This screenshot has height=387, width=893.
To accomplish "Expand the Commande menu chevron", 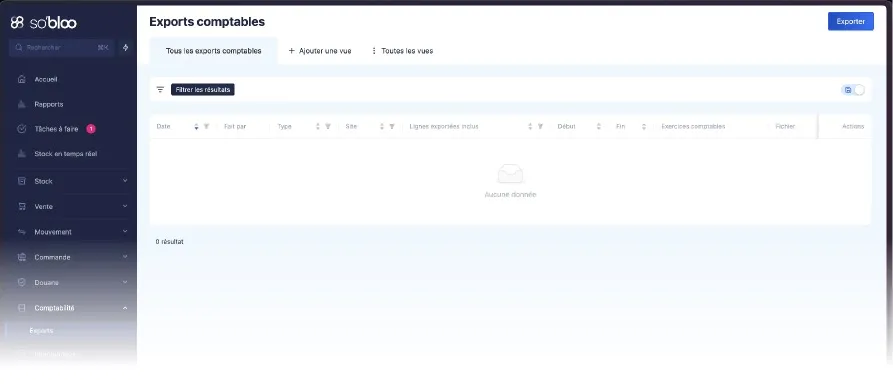I will 125,257.
